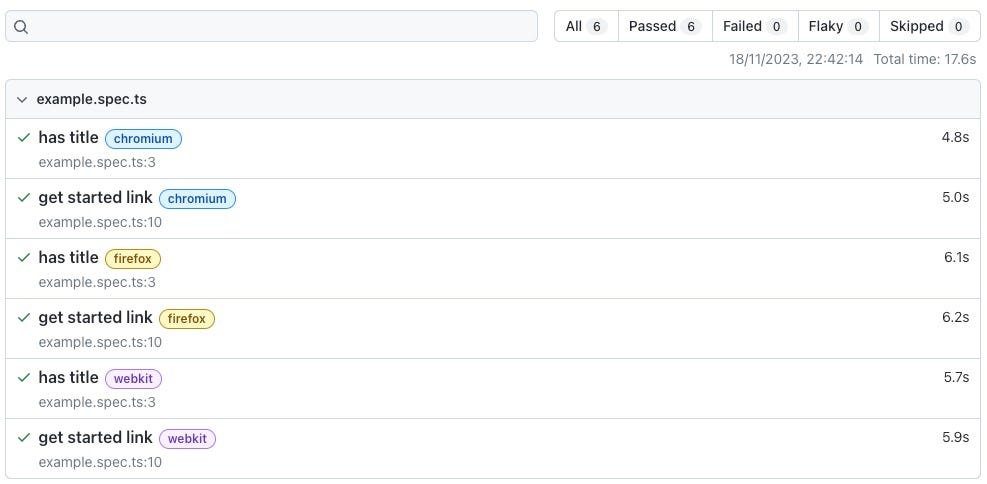Click passed checkmark of webkit get started link

click(24, 437)
